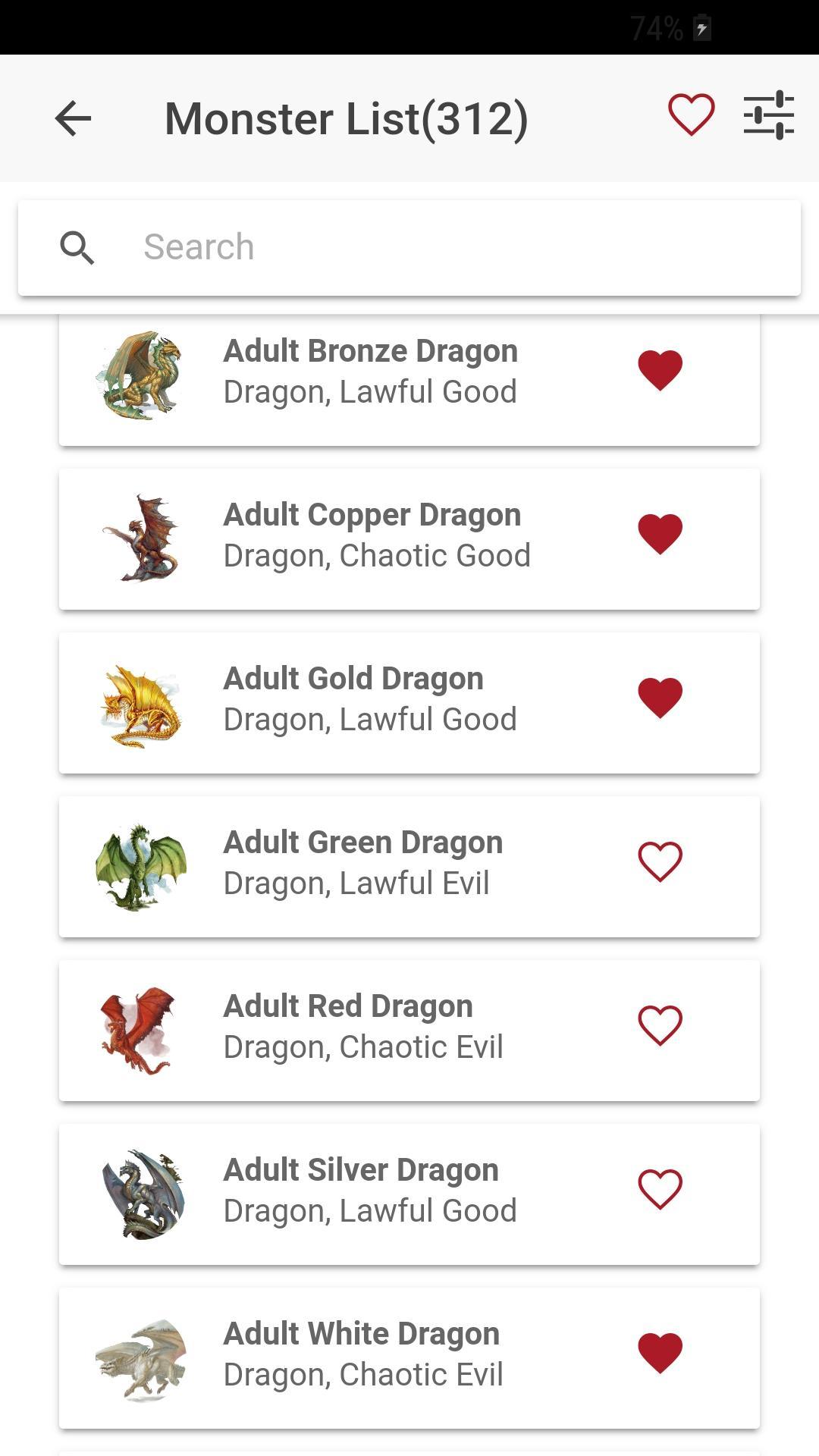Remove Adult Gold Dragon from favorites
This screenshot has width=819, height=1456.
pos(660,697)
